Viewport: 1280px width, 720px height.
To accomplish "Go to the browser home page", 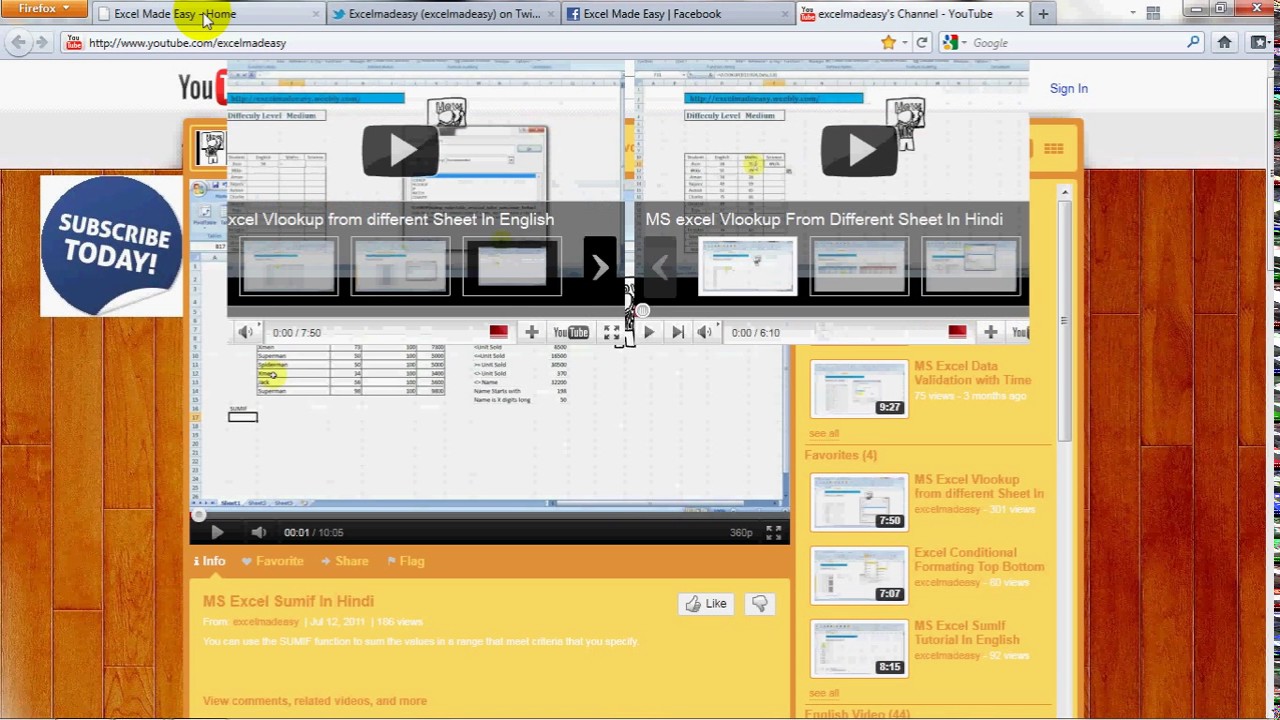I will click(x=1224, y=43).
